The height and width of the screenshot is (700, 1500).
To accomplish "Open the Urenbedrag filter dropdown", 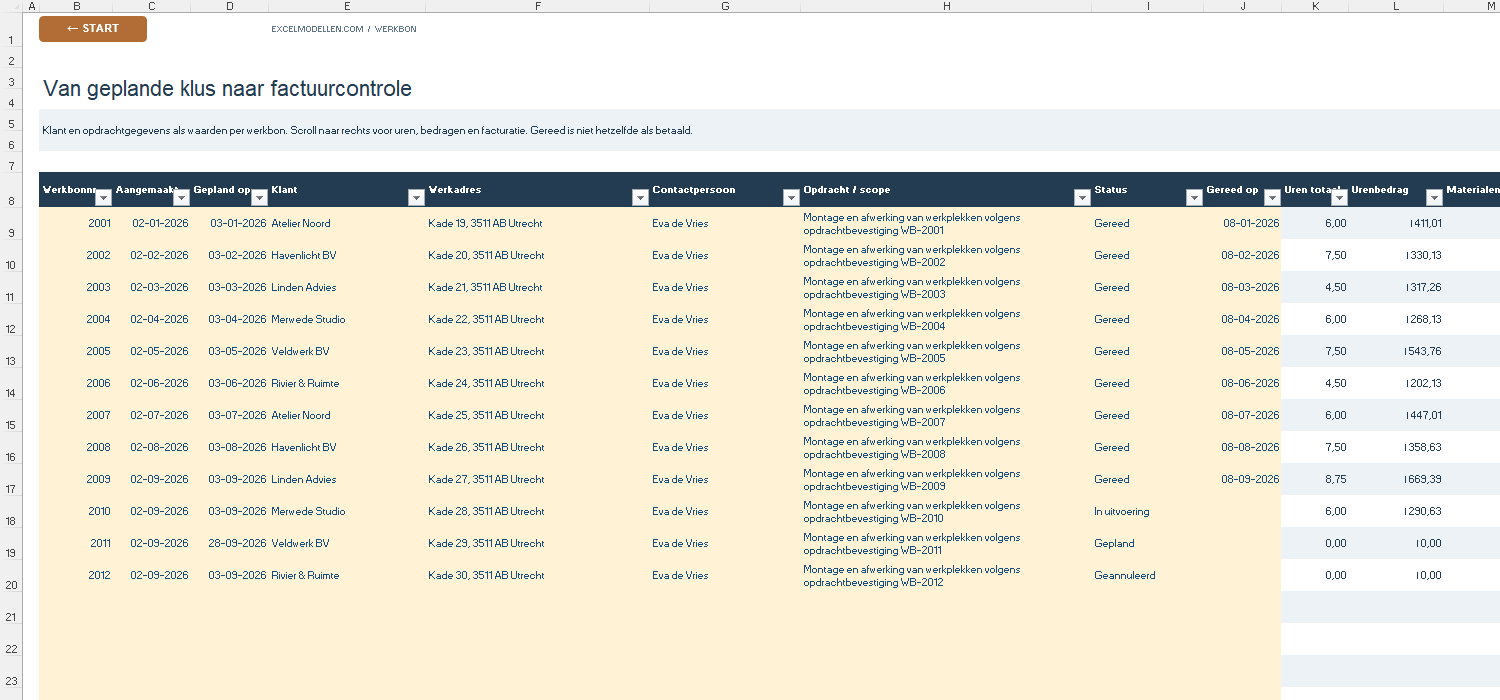I will click(1434, 198).
